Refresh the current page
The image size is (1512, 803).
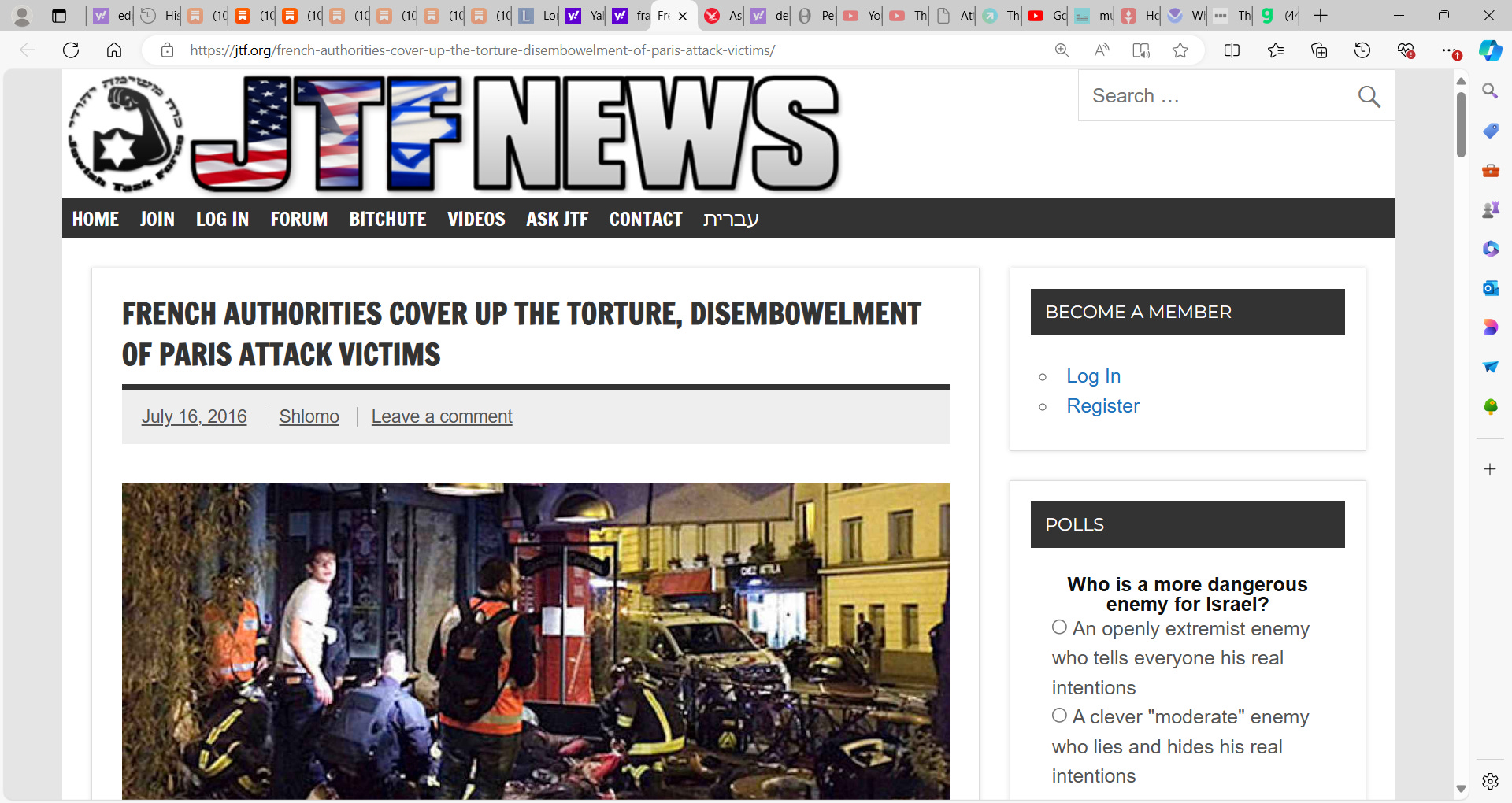click(x=71, y=50)
